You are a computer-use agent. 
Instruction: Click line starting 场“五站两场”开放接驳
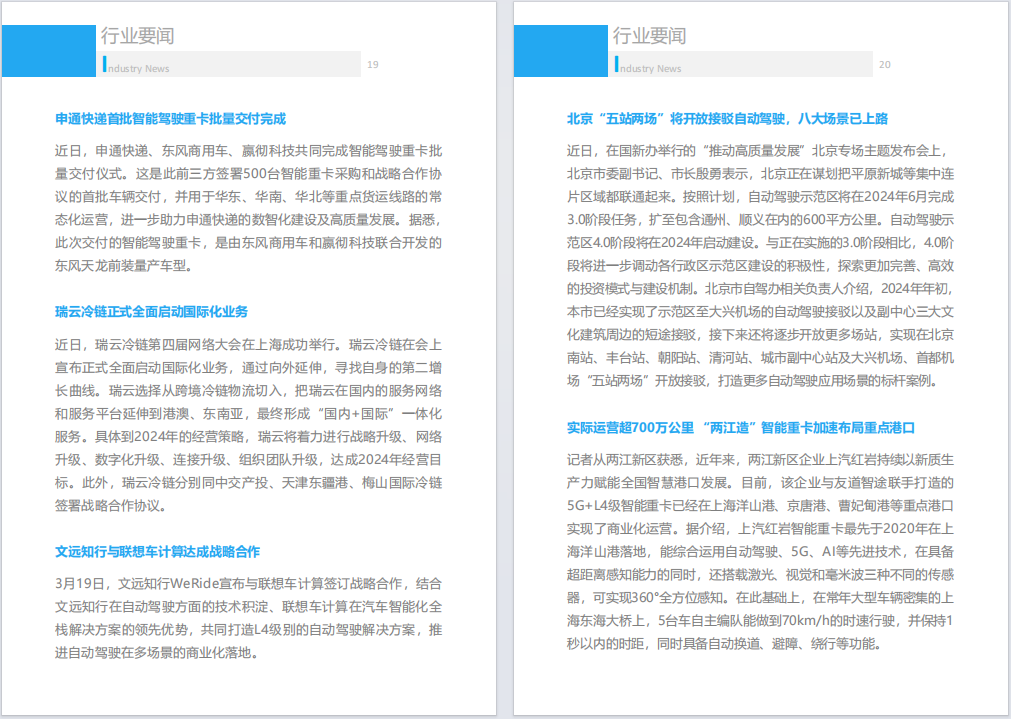pyautogui.click(x=752, y=381)
